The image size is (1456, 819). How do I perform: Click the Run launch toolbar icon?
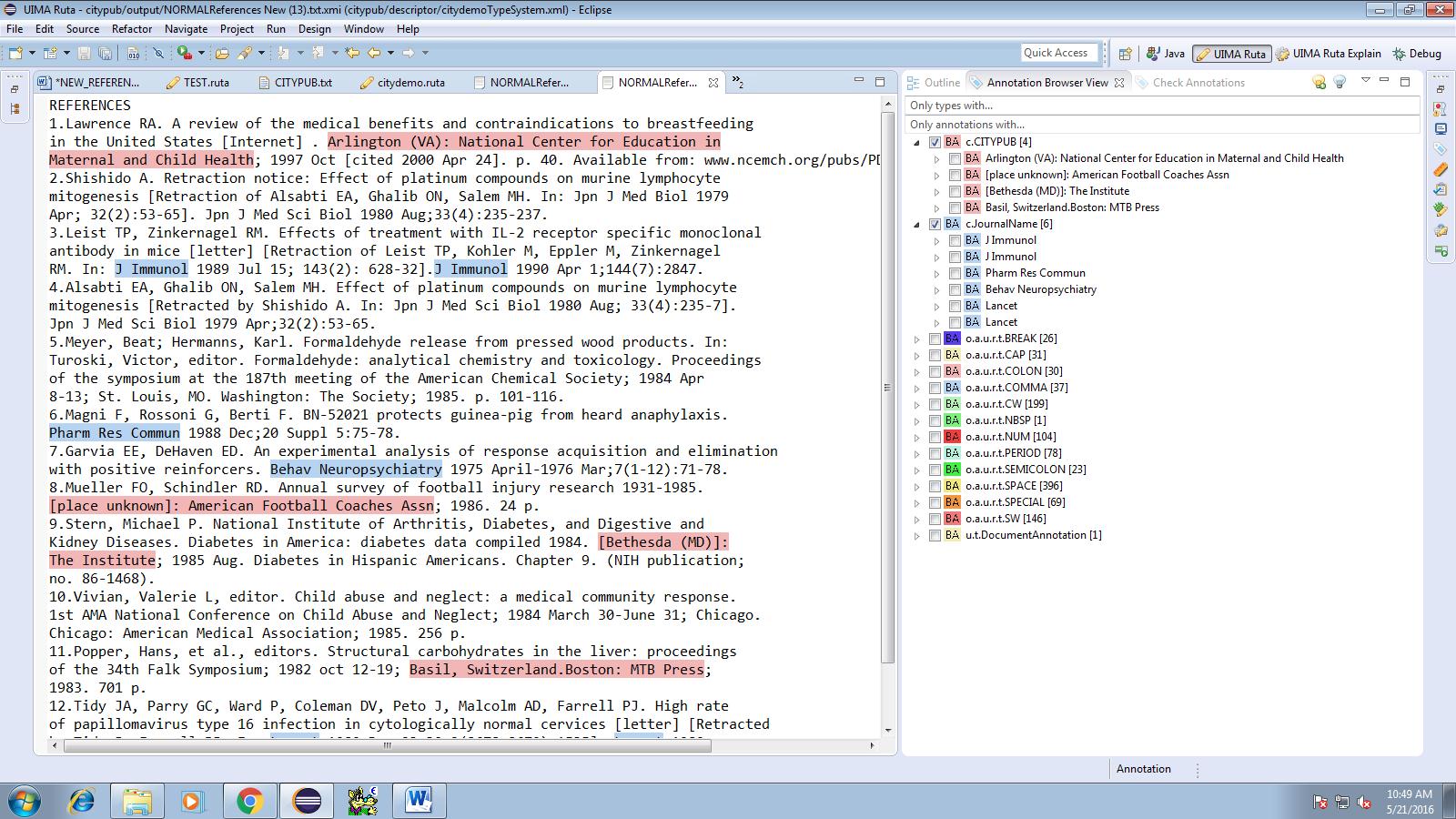click(184, 54)
